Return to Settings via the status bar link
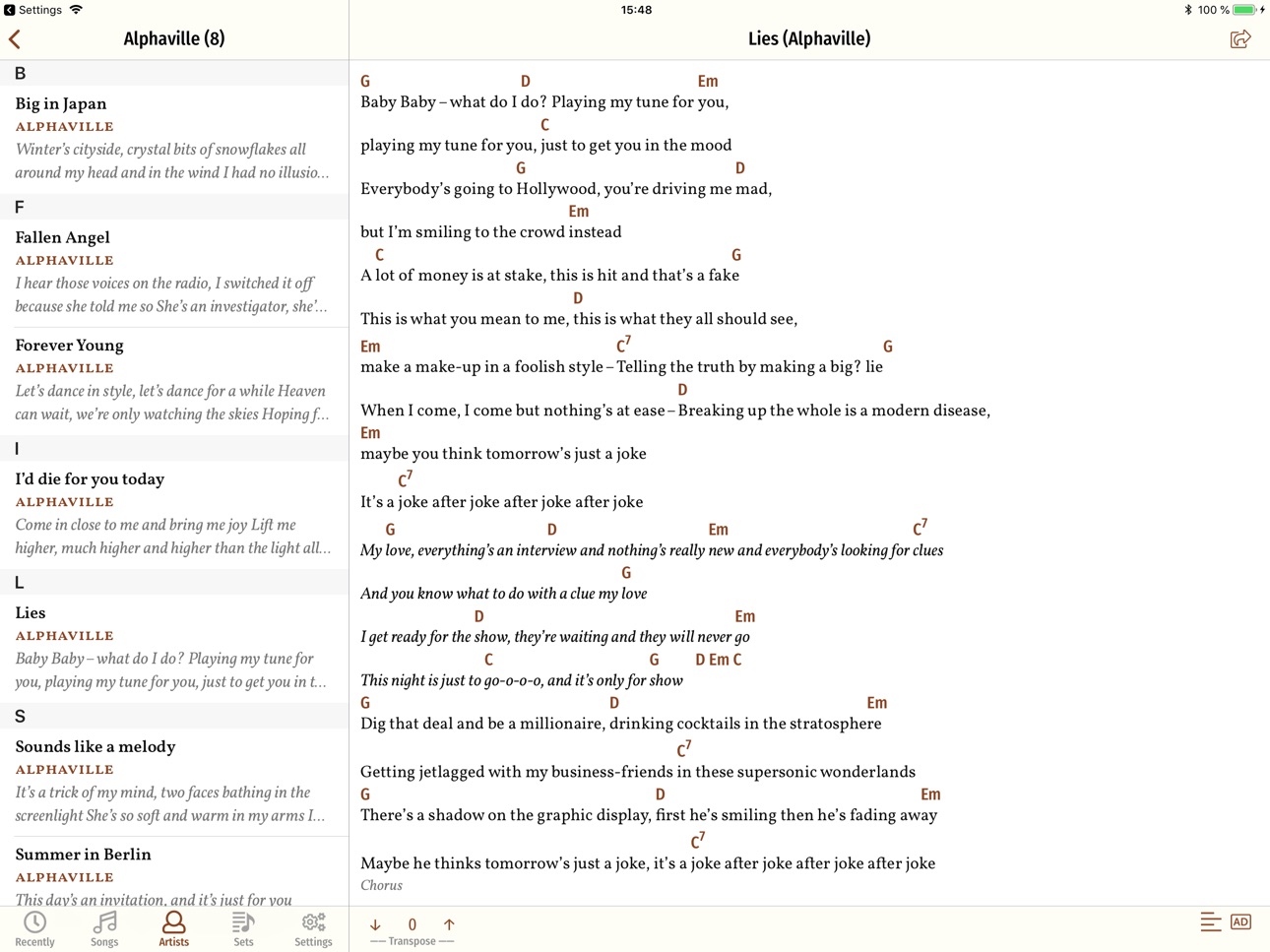 pyautogui.click(x=33, y=10)
